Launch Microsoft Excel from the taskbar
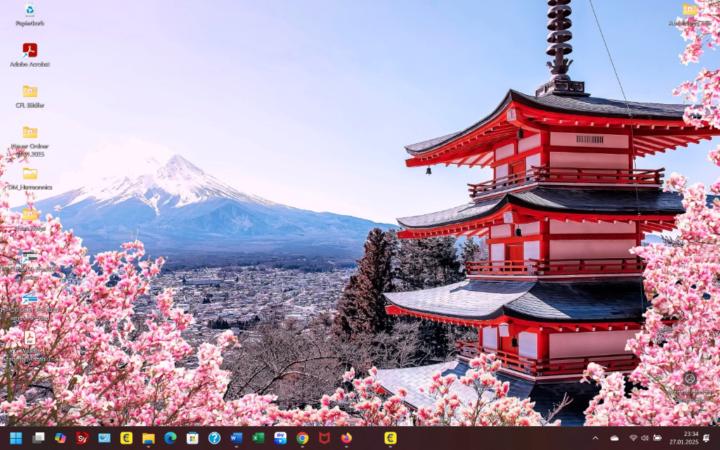This screenshot has width=720, height=450. pos(259,438)
